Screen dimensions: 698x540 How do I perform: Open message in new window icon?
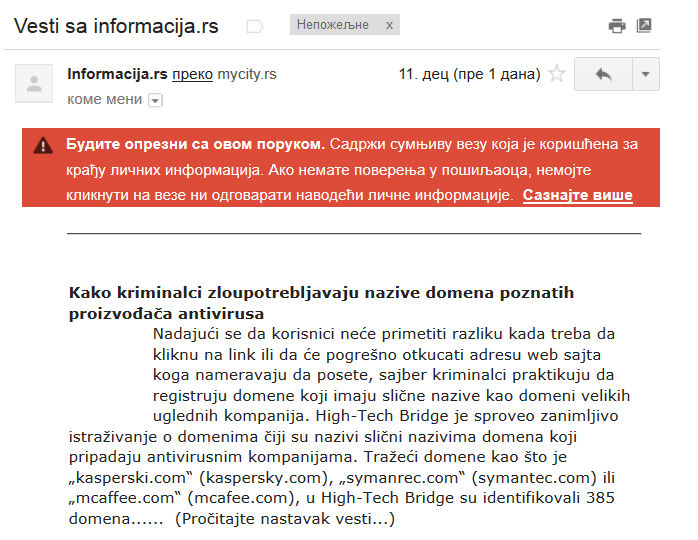click(644, 25)
